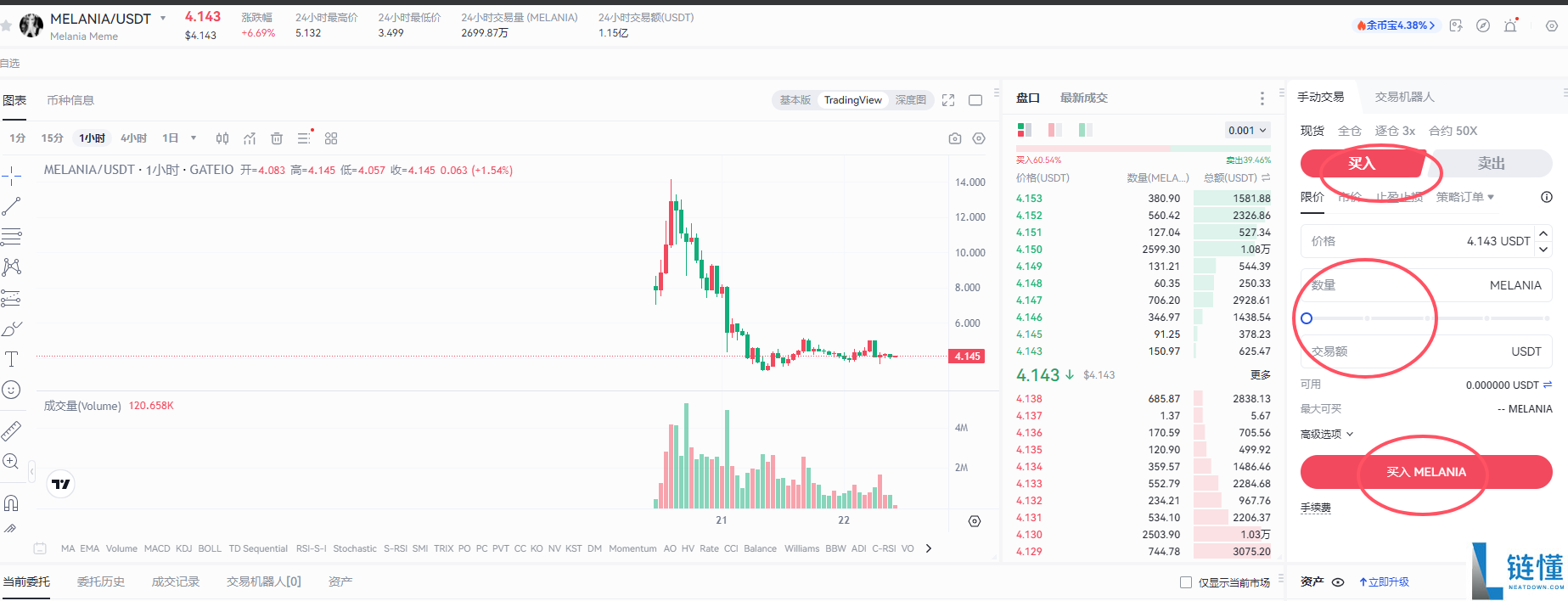This screenshot has height=601, width=1568.
Task: Switch to the latest trades tab
Action: [x=1083, y=98]
